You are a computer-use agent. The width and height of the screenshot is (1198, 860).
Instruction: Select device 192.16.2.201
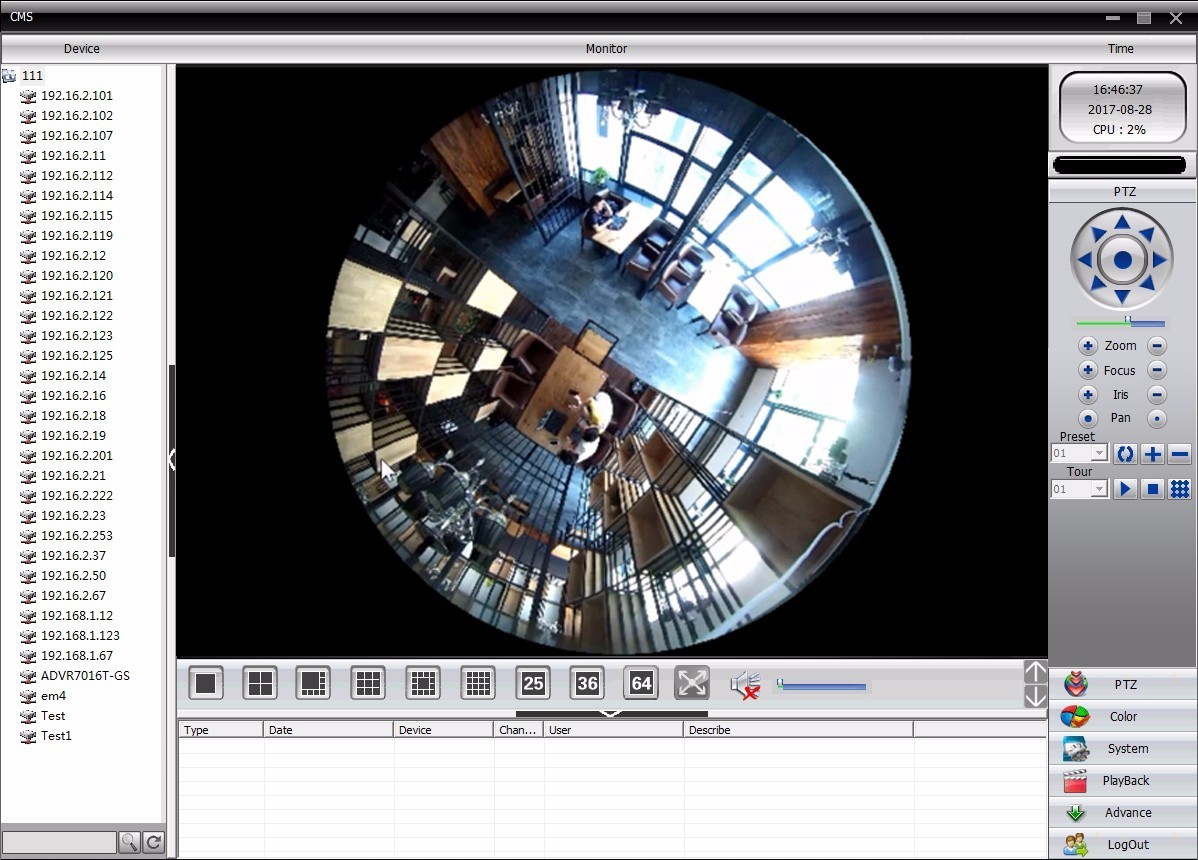[76, 455]
